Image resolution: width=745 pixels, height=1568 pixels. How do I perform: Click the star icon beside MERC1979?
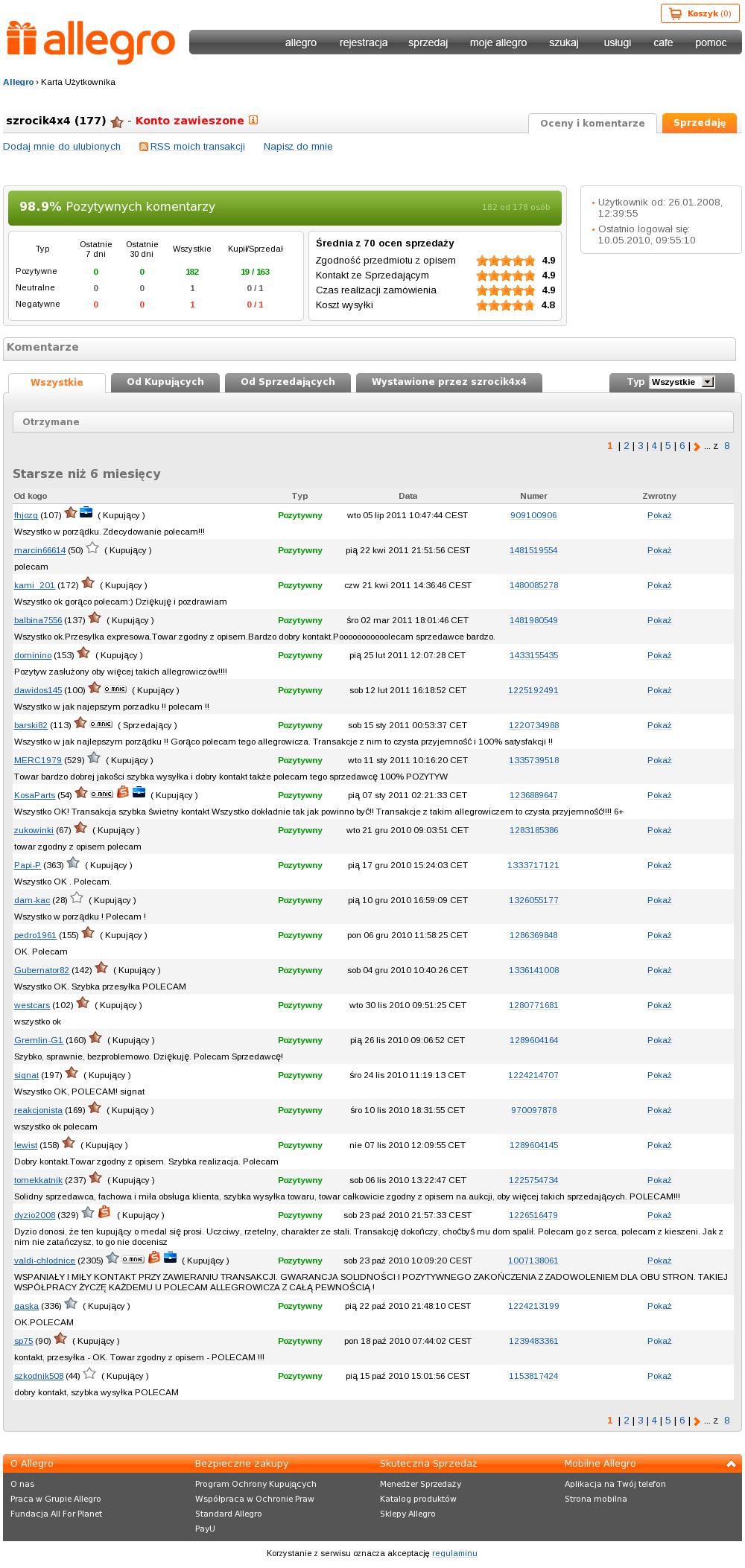[x=94, y=758]
